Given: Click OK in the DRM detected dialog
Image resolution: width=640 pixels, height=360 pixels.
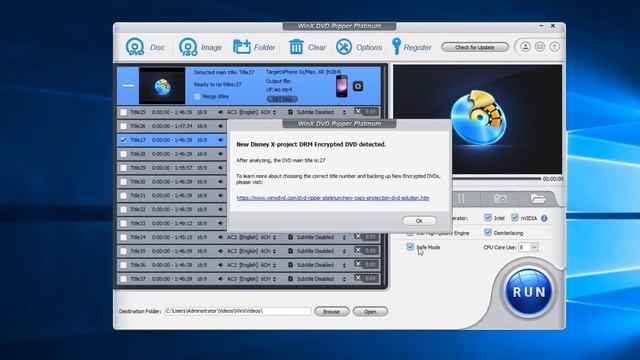Looking at the screenshot, I should (419, 221).
